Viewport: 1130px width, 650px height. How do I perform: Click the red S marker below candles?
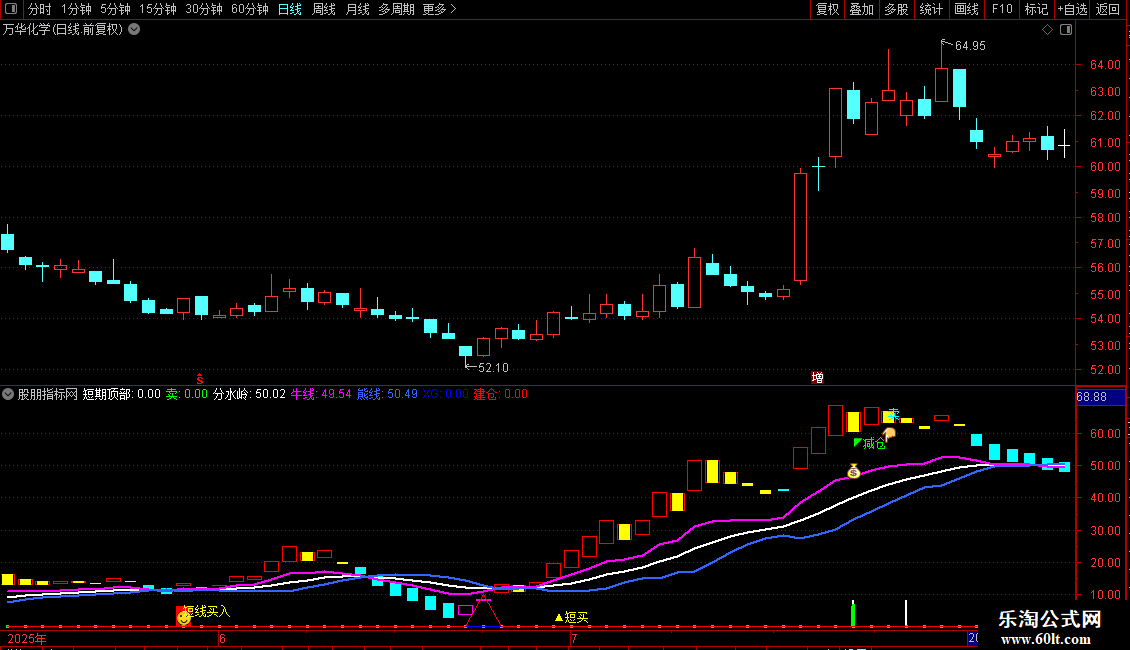click(x=200, y=379)
